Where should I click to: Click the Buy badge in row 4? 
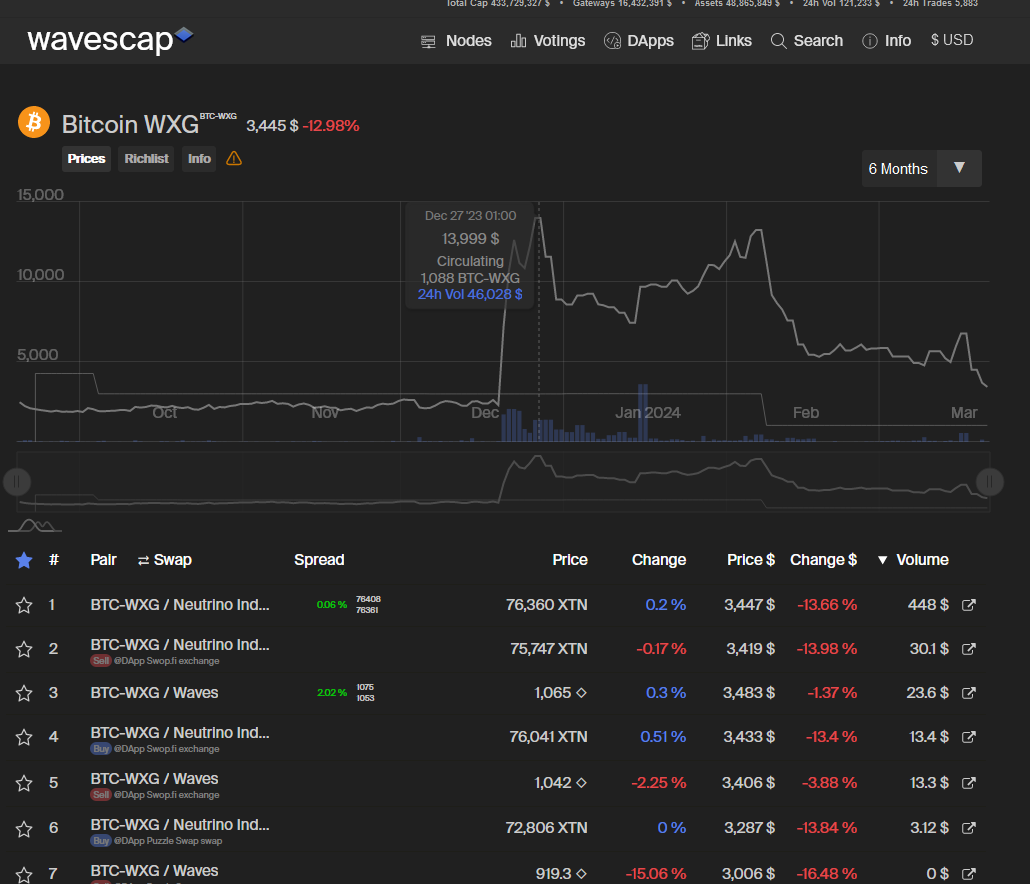pyautogui.click(x=101, y=749)
